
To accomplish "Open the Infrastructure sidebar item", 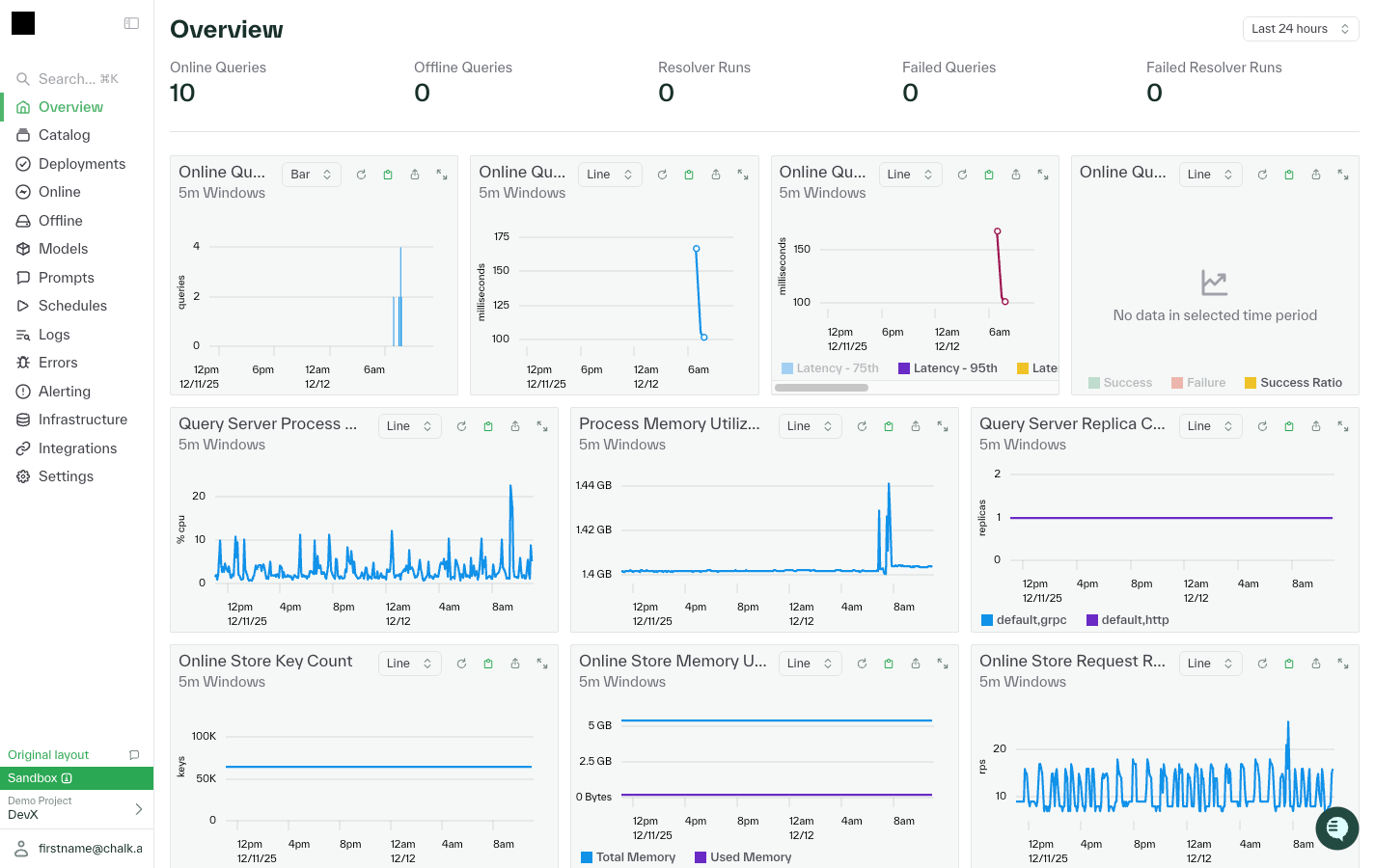I will pyautogui.click(x=83, y=420).
